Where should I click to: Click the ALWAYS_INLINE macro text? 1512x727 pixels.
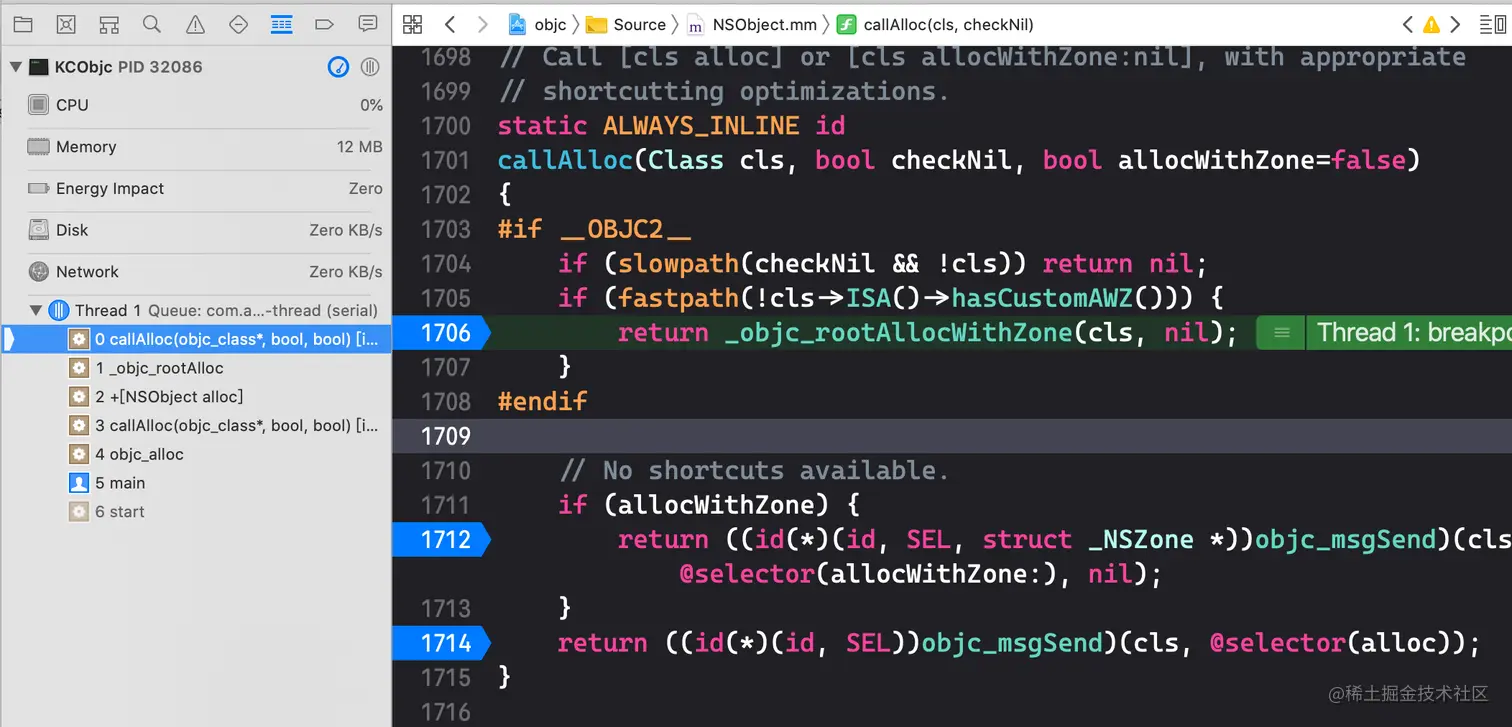701,126
